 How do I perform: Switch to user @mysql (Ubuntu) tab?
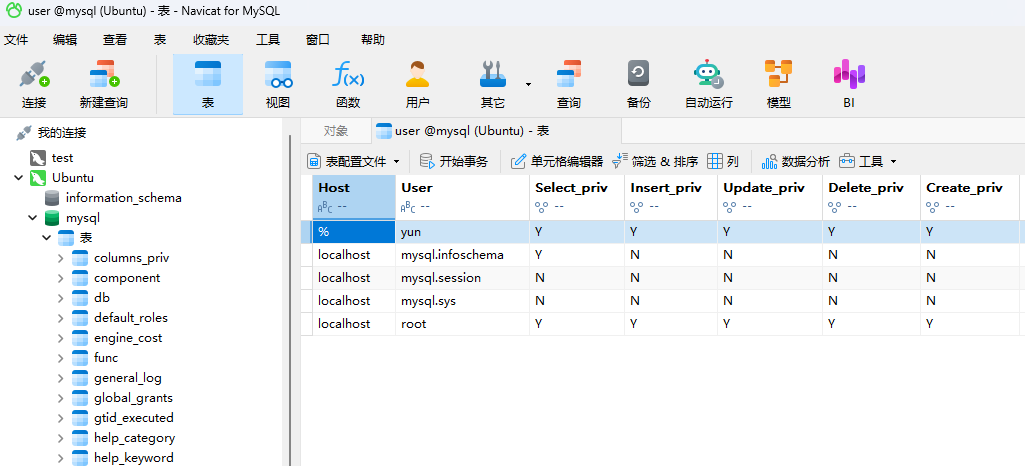click(x=496, y=131)
